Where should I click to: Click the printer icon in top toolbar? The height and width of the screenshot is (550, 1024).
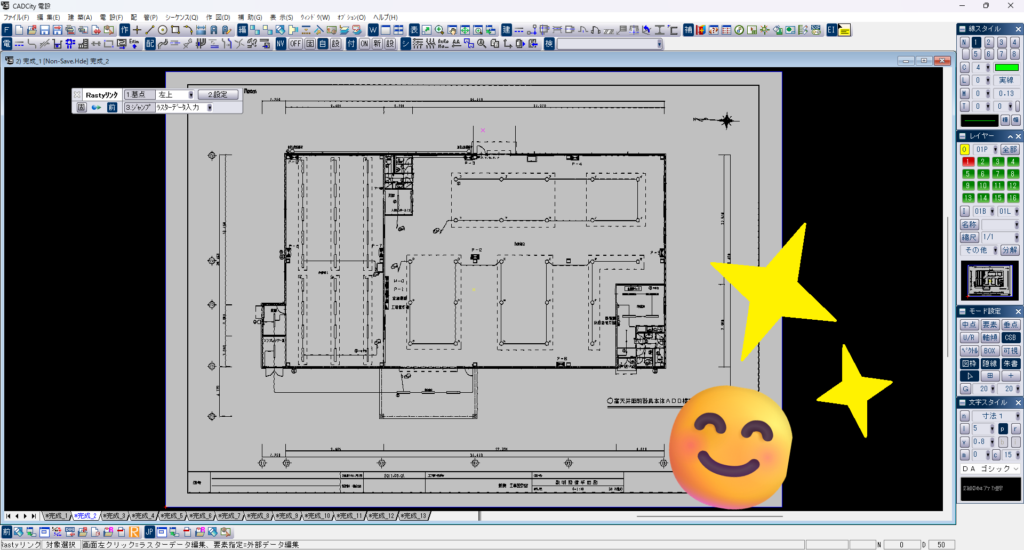coord(70,30)
